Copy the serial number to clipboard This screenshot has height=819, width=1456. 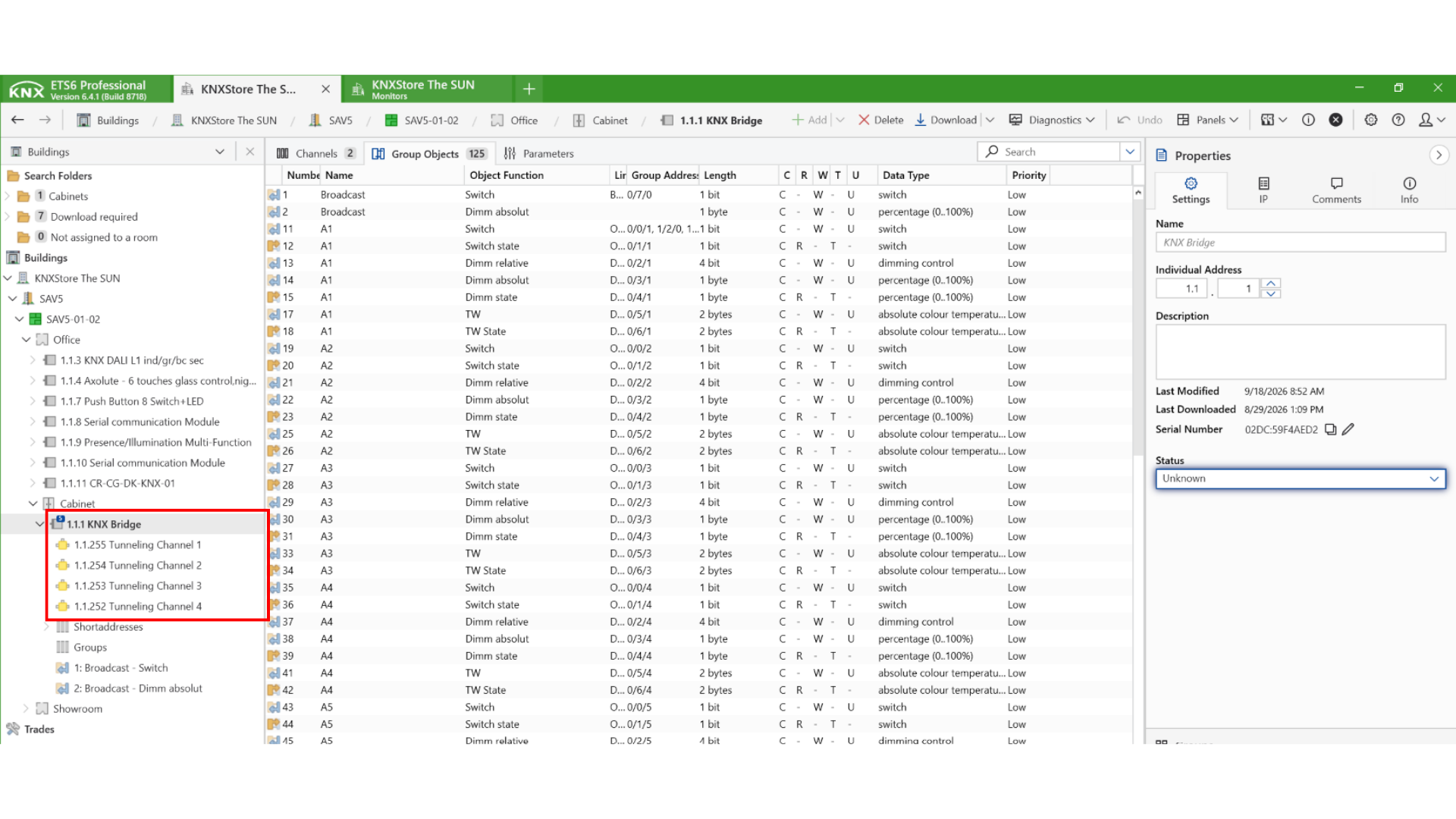[x=1330, y=429]
